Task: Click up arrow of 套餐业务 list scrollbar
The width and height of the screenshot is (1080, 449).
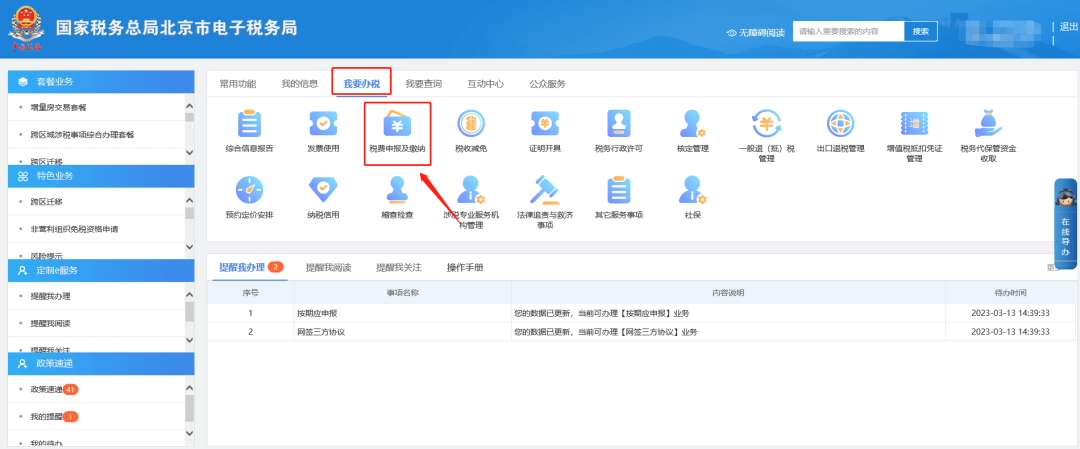Action: (189, 105)
